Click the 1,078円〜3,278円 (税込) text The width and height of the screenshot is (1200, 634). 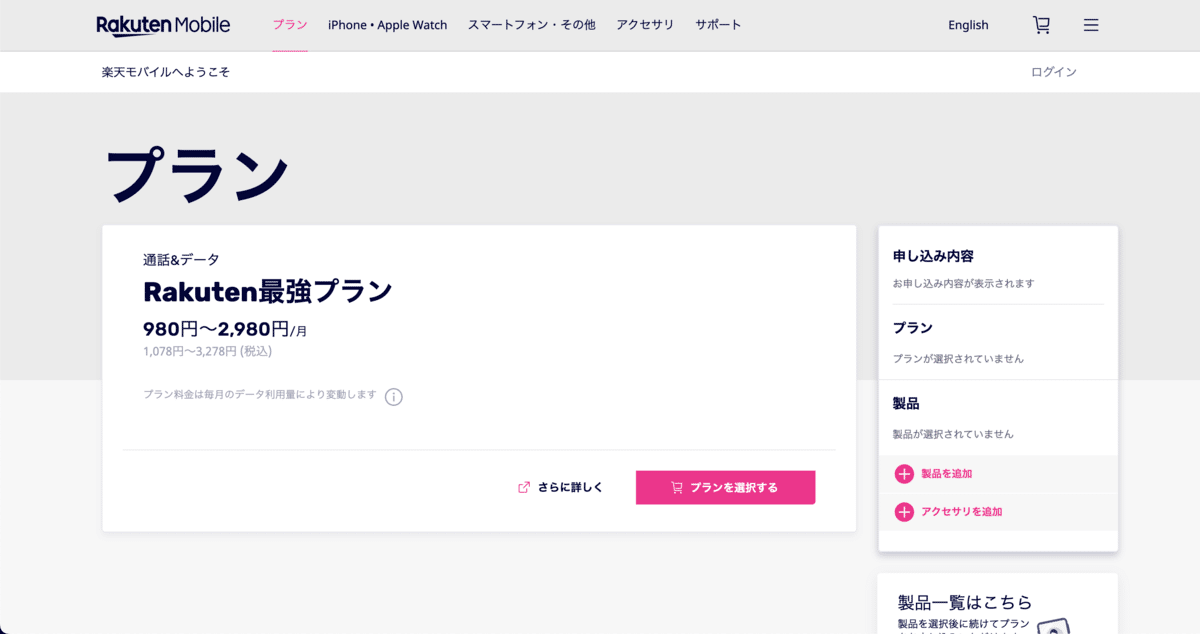click(207, 351)
